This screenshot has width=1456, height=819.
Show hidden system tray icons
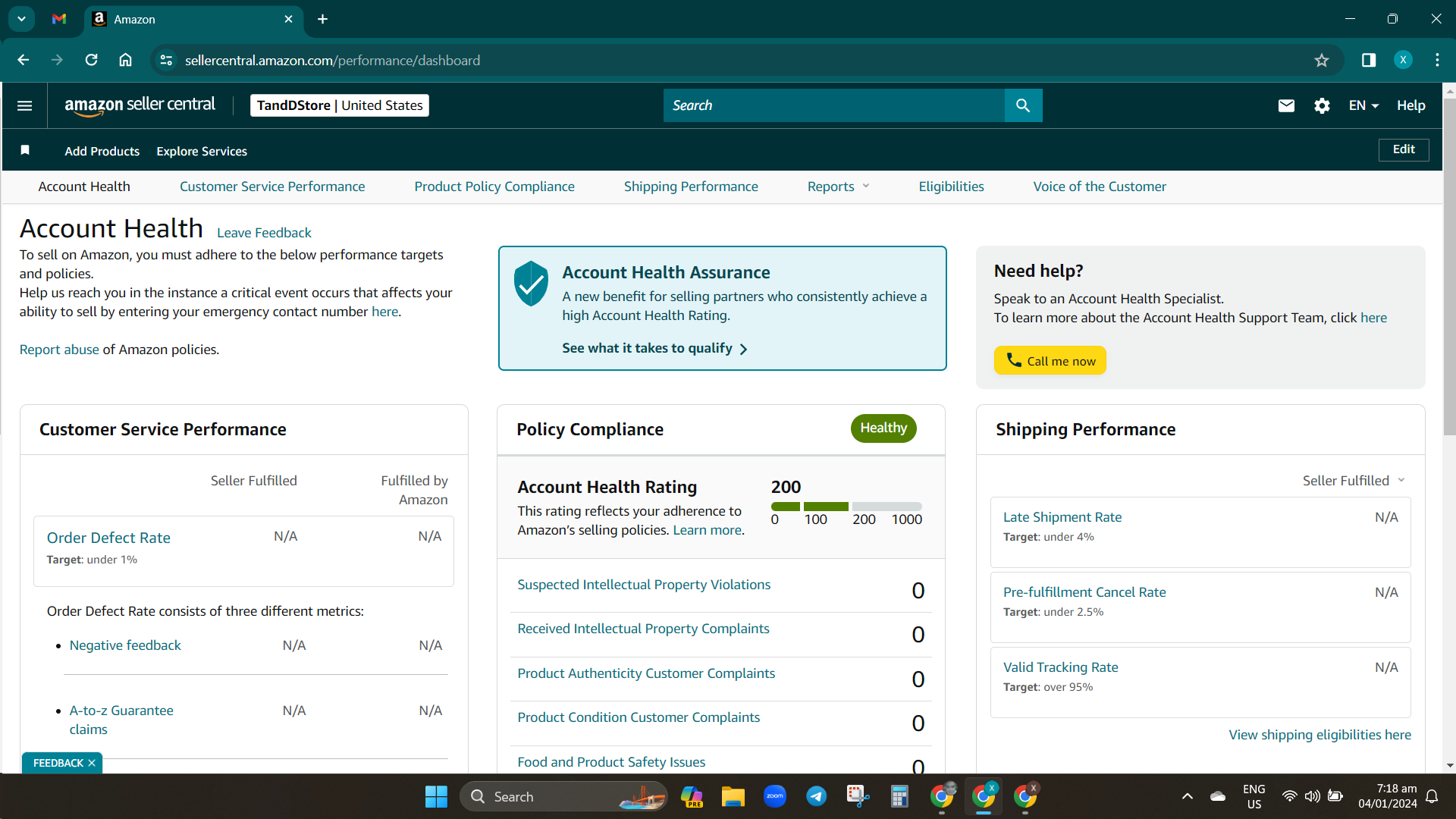click(1188, 796)
